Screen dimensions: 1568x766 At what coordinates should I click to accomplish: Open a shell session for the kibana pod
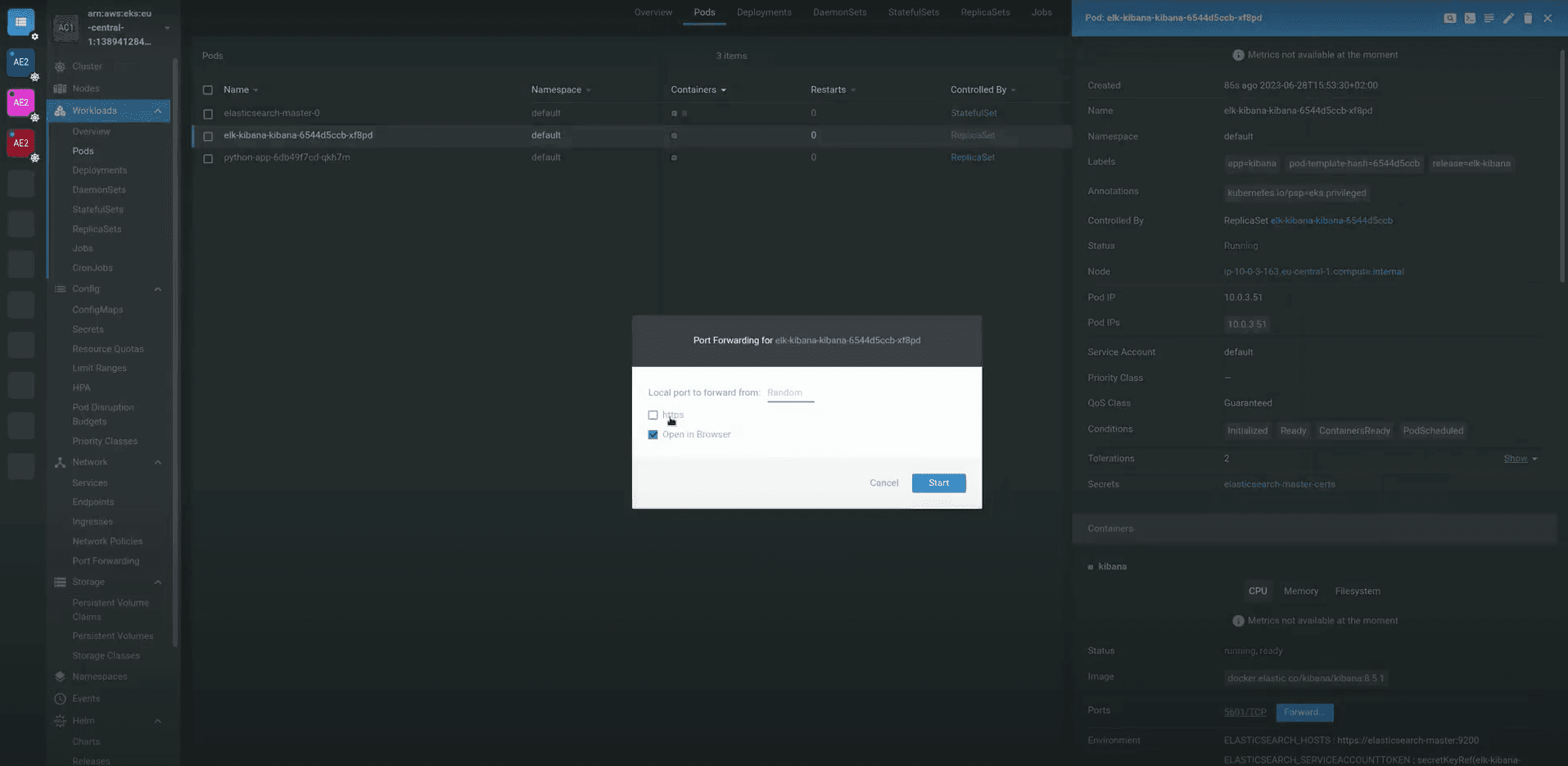point(1470,17)
